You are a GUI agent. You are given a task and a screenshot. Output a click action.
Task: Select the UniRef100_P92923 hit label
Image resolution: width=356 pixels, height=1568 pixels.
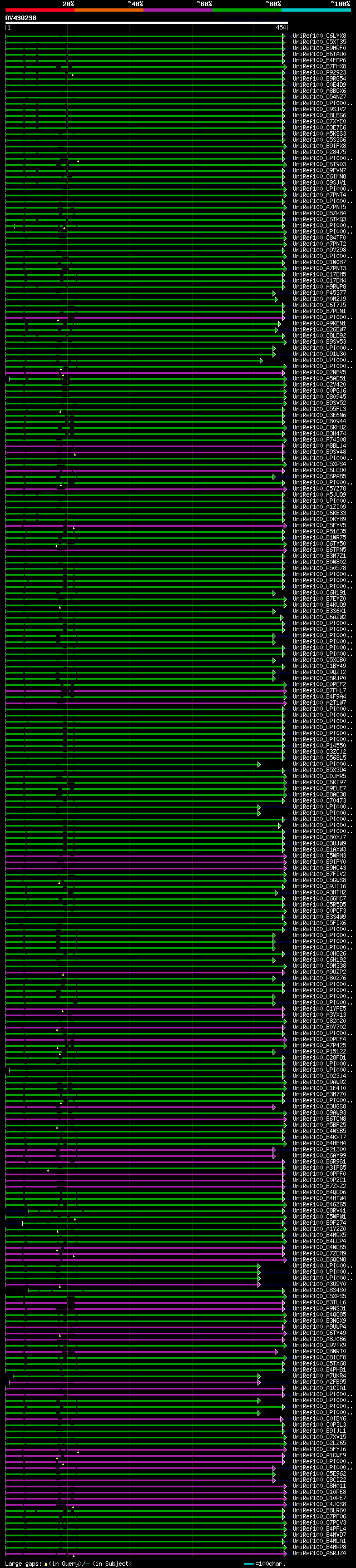(319, 72)
